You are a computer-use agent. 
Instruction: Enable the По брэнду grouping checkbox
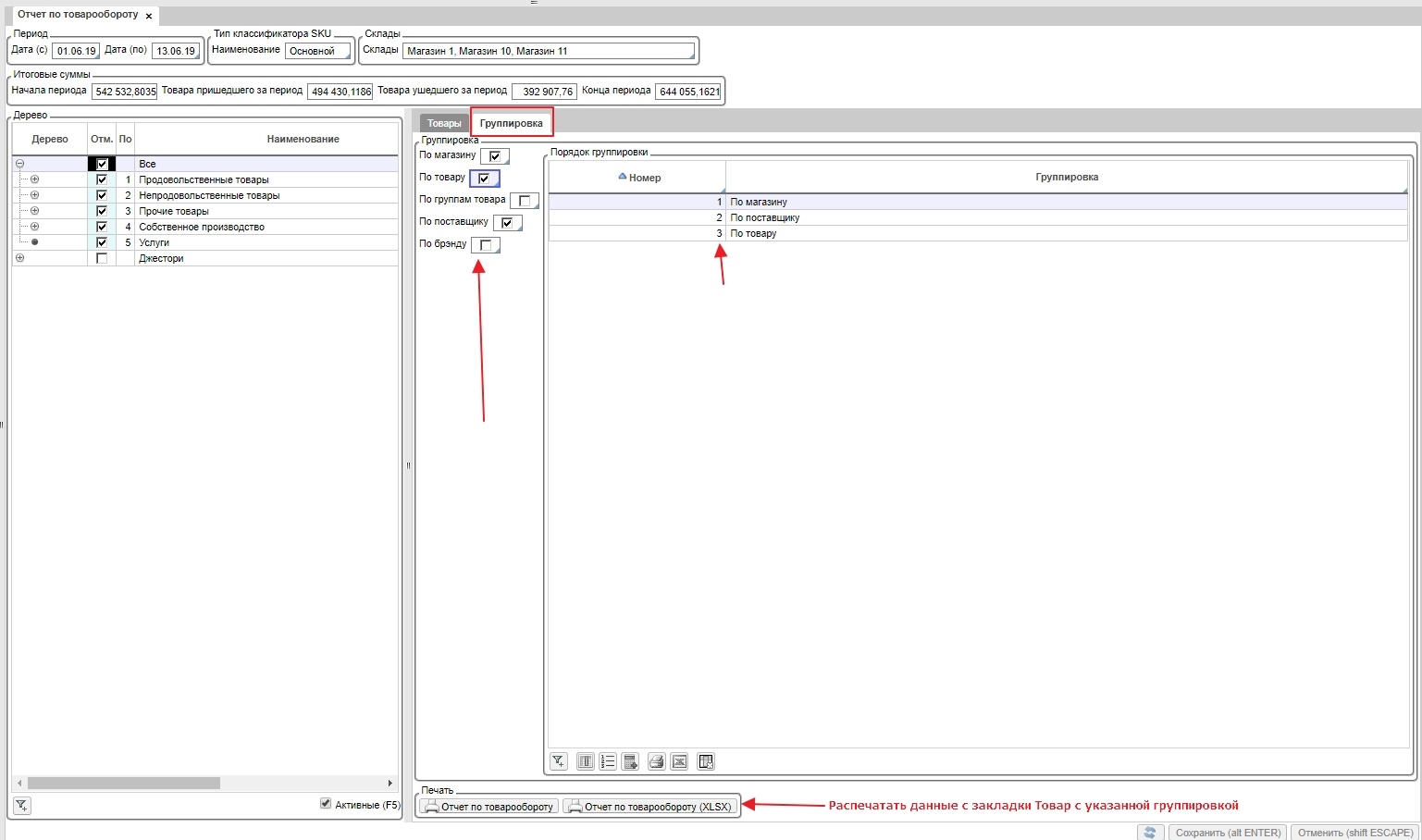(x=485, y=245)
